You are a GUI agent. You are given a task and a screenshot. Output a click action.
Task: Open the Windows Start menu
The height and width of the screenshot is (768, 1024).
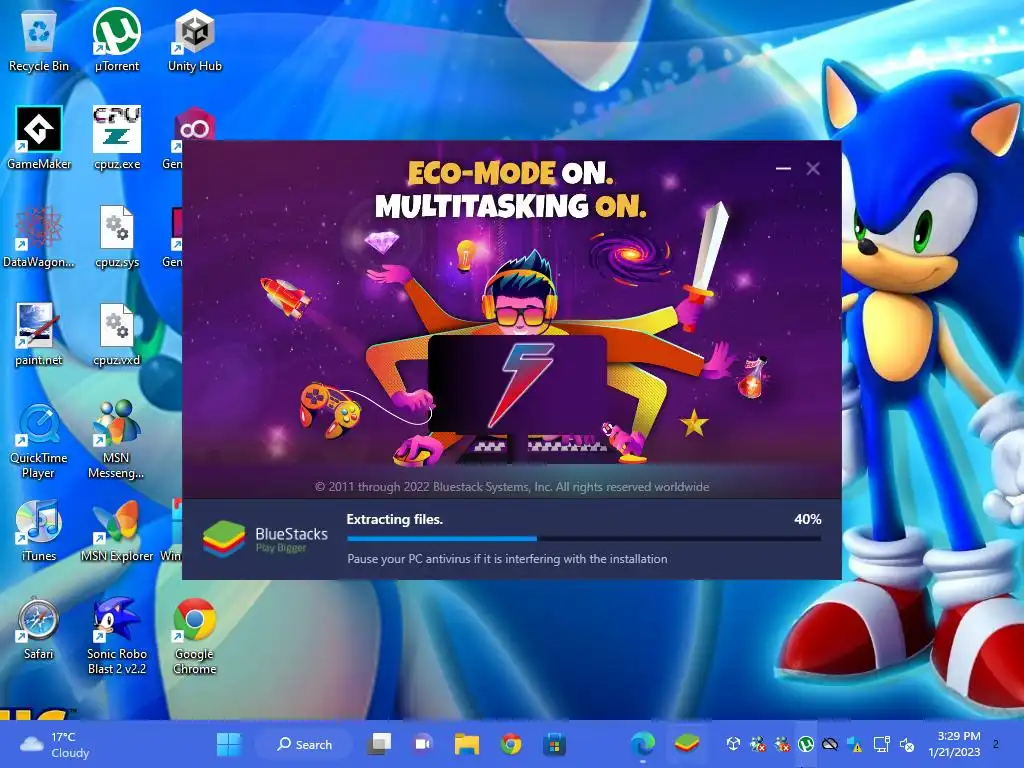[x=229, y=744]
